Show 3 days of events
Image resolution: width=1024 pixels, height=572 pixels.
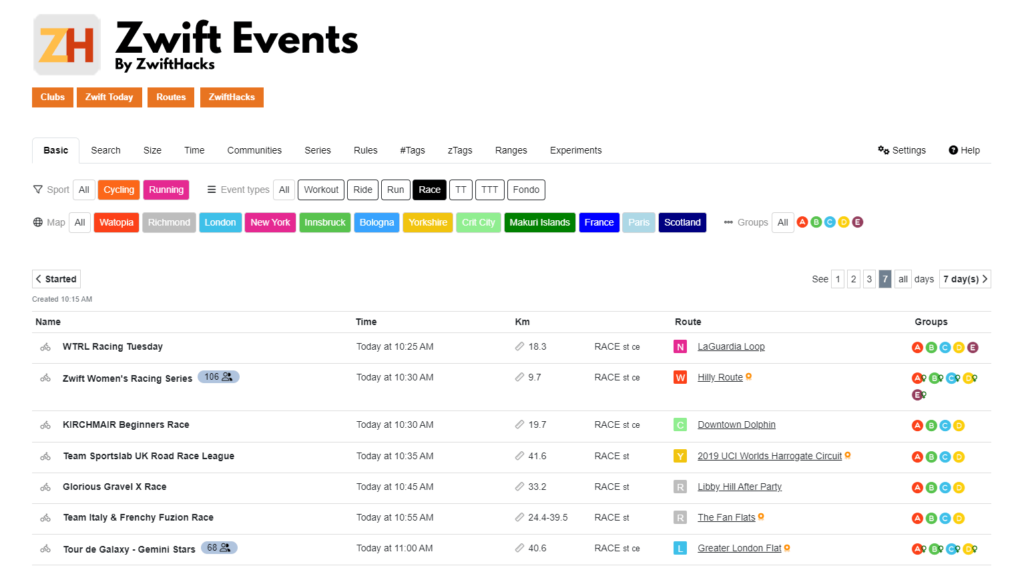click(x=869, y=279)
